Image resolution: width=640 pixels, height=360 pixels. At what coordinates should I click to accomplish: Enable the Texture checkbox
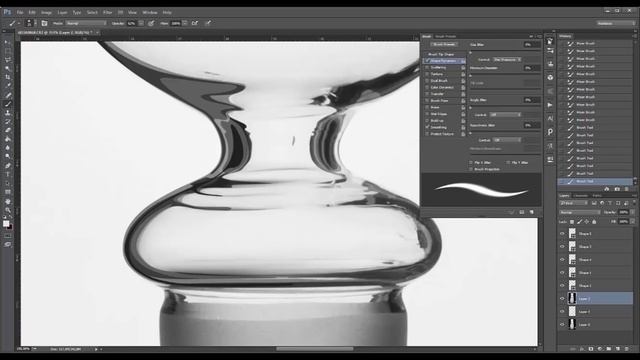coord(427,74)
